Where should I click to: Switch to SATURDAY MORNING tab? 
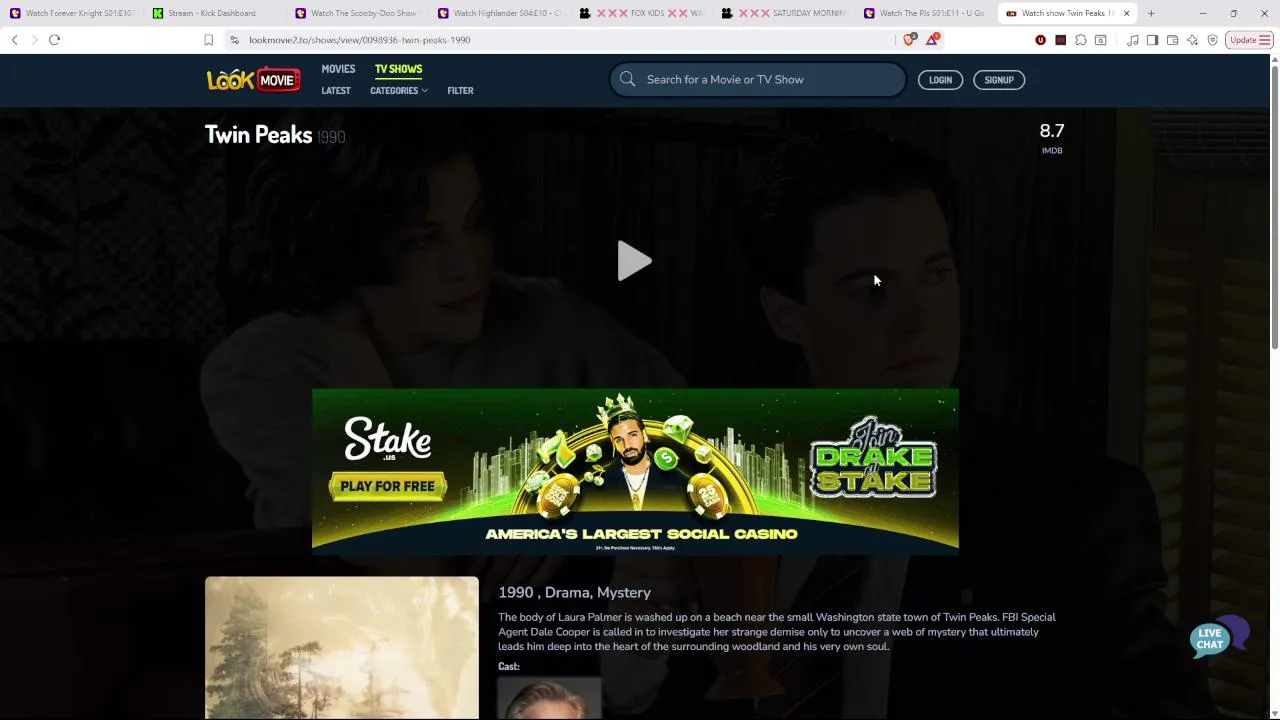click(x=784, y=13)
